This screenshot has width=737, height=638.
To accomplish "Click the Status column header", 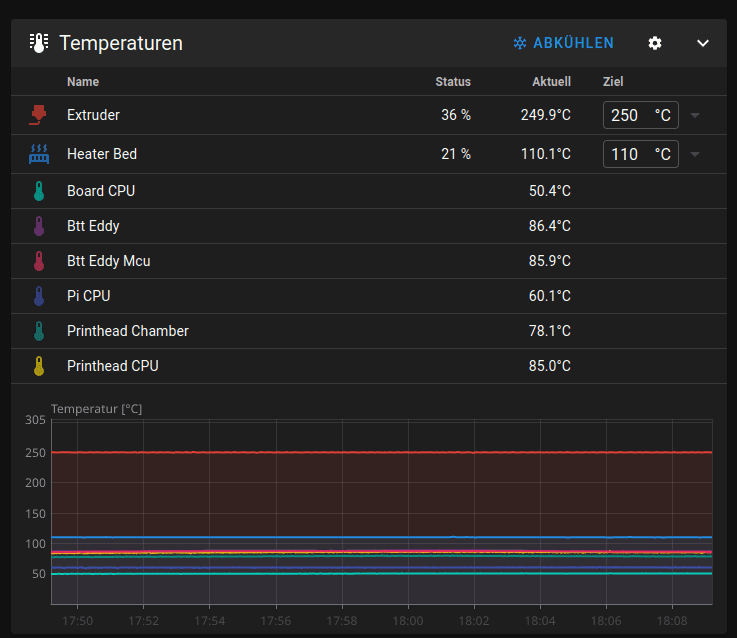I will coord(453,82).
